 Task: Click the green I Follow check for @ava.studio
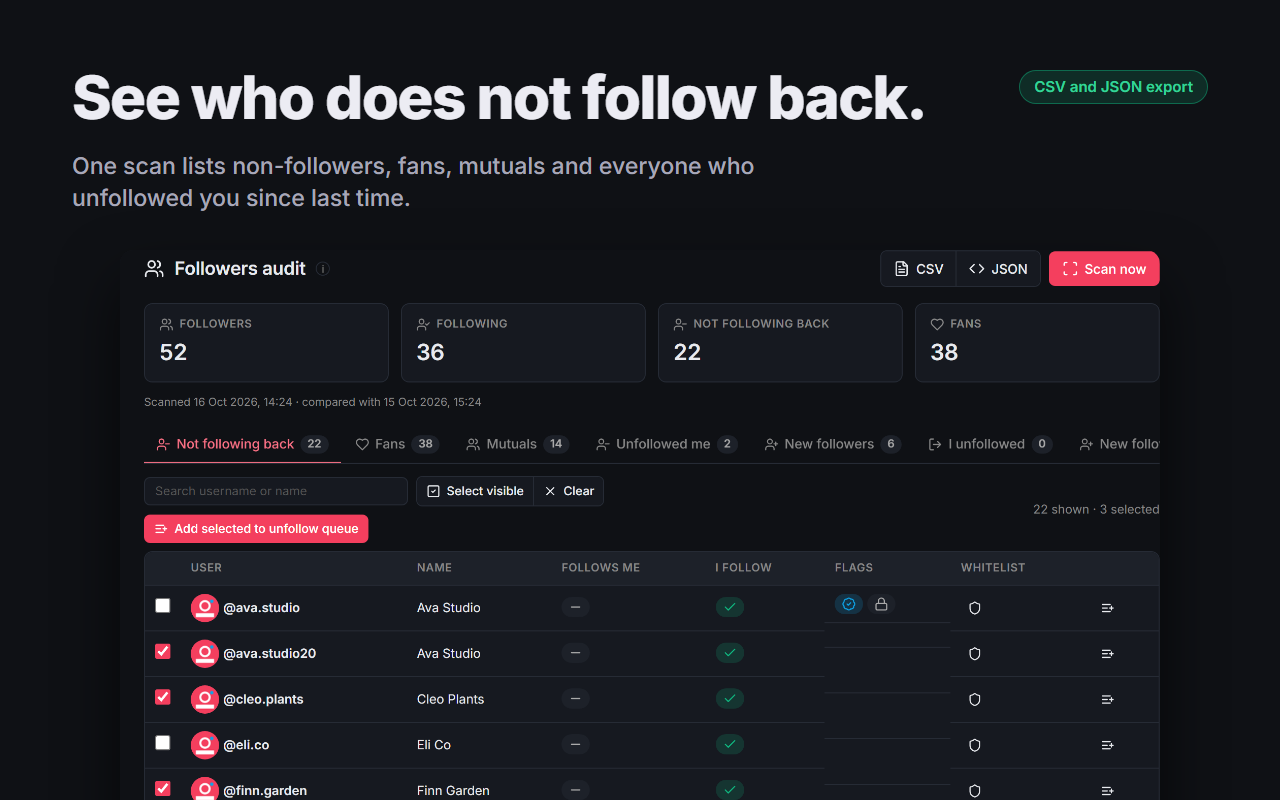[730, 607]
